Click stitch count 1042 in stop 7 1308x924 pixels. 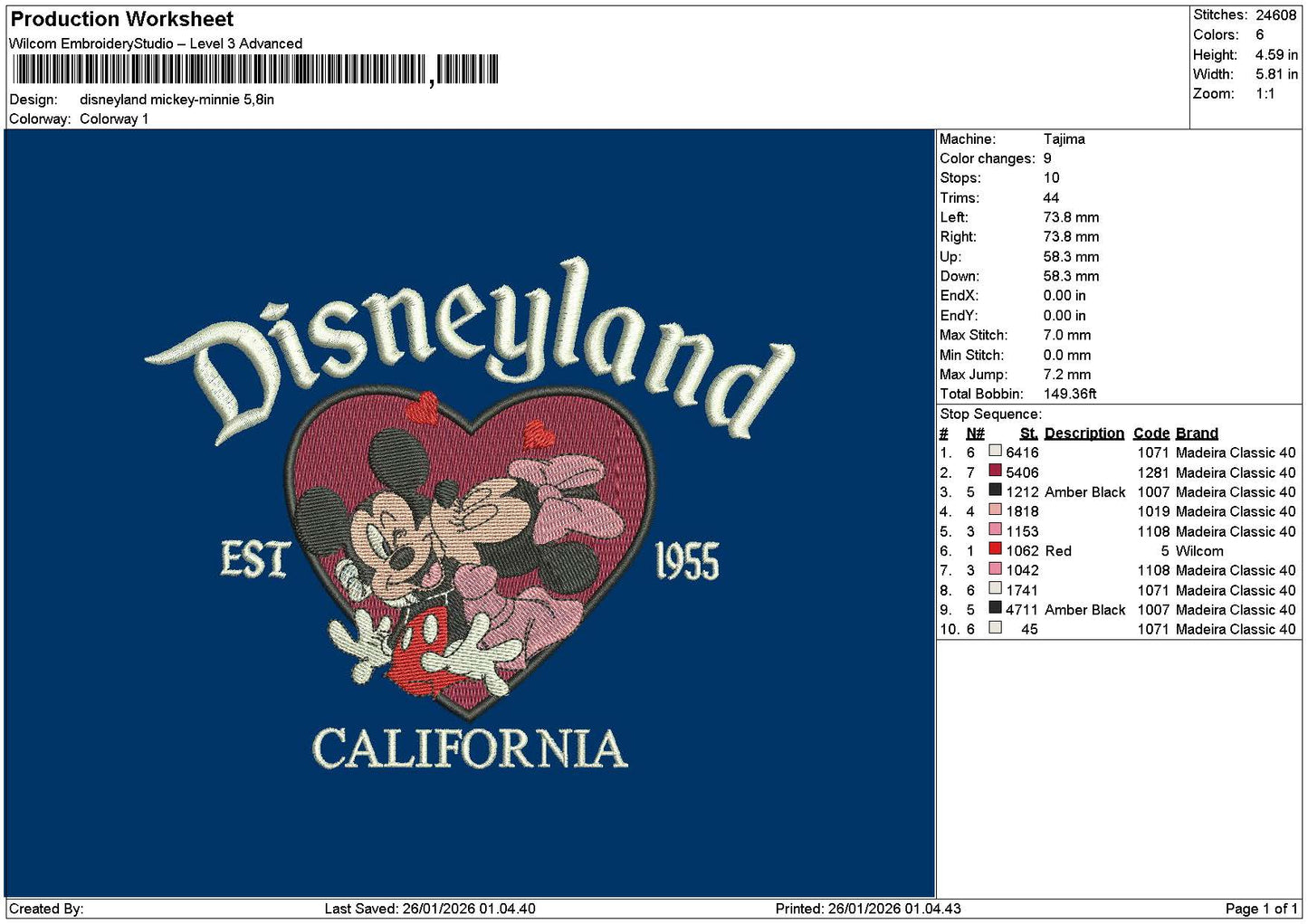1022,570
